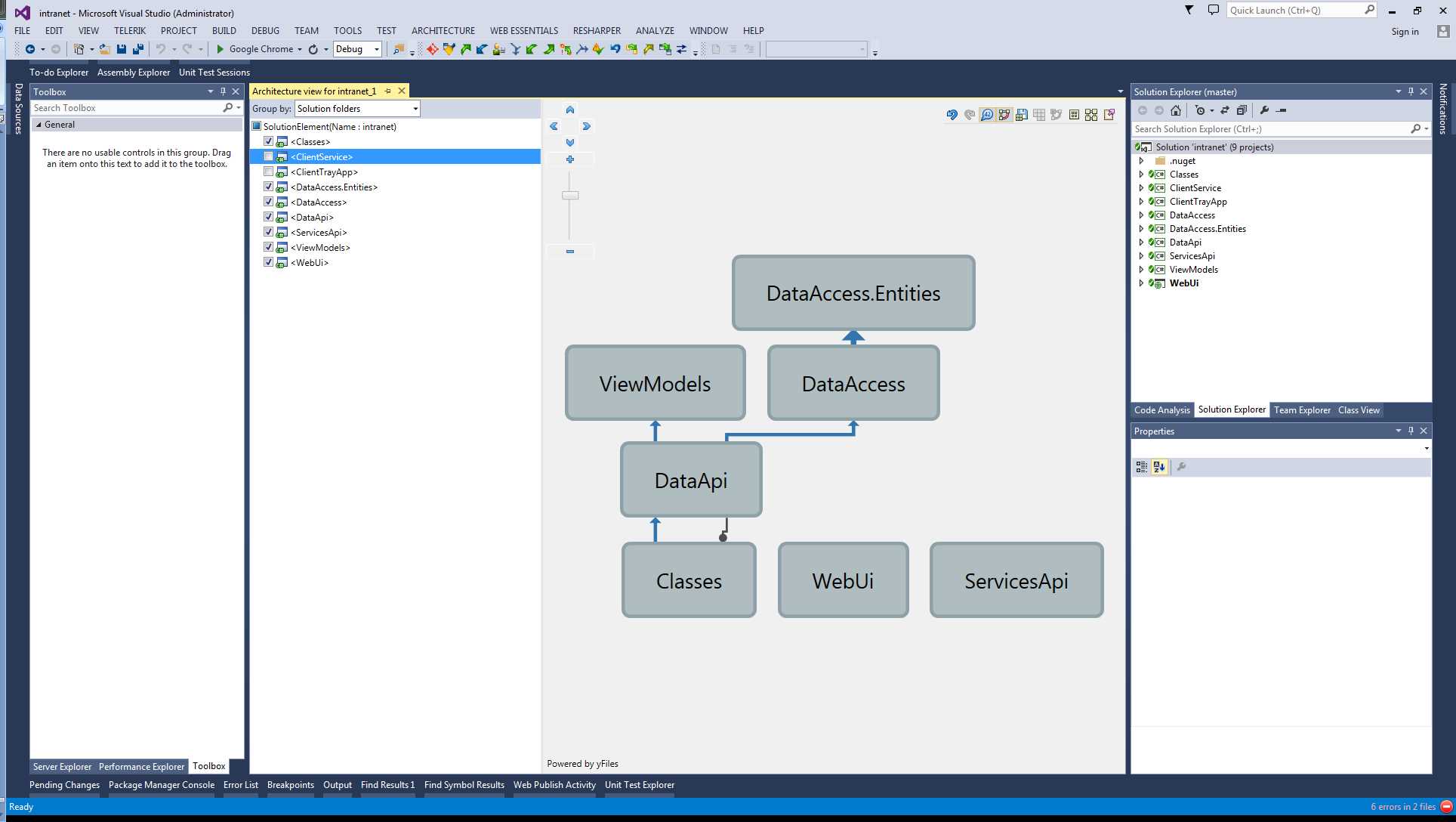1456x822 pixels.
Task: Open the Package Manager Console panel
Action: (162, 785)
